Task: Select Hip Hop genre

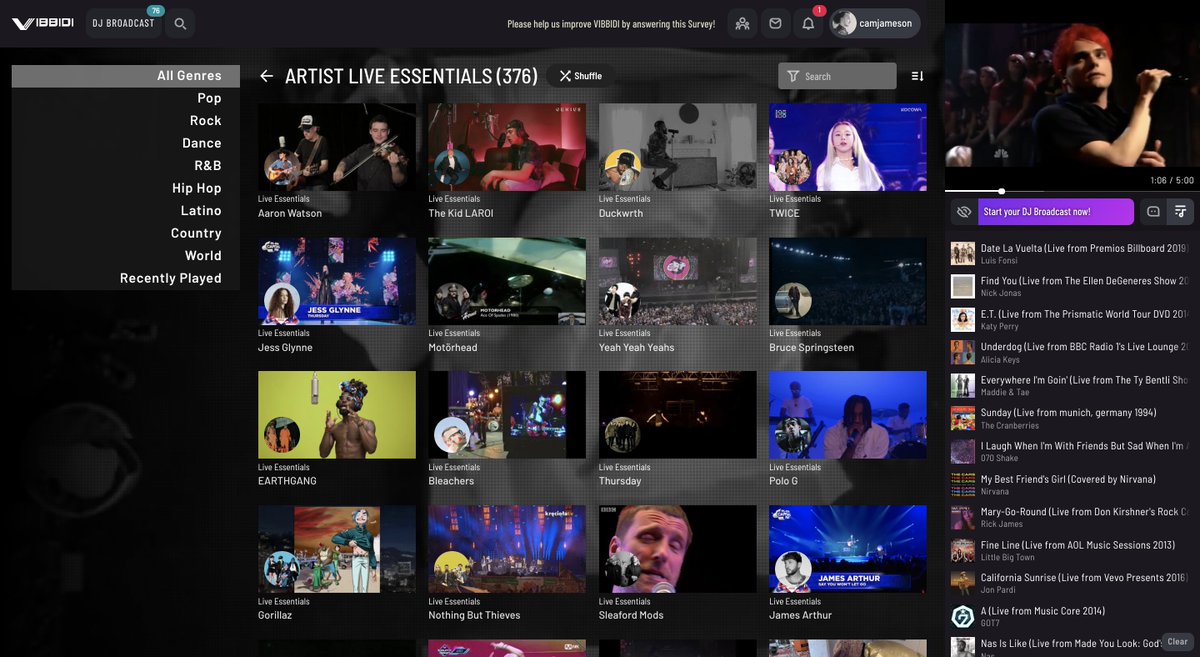Action: coord(126,188)
